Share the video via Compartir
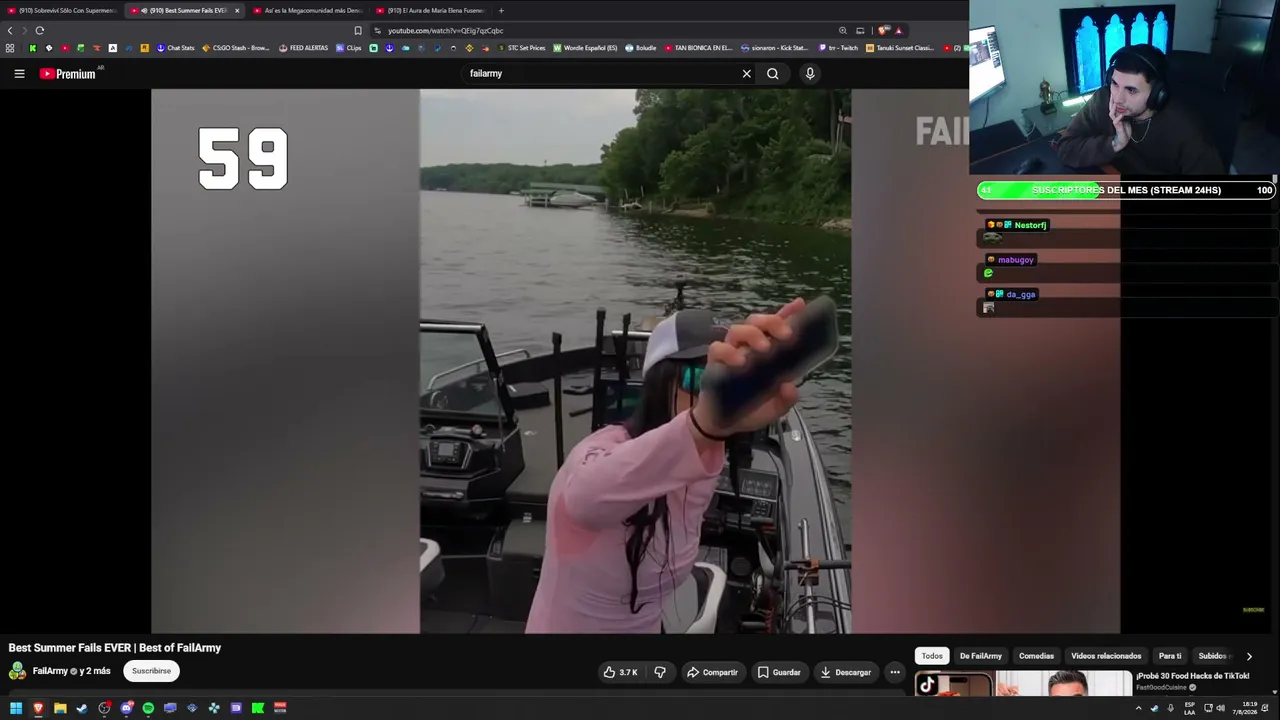The width and height of the screenshot is (1280, 720). (712, 672)
